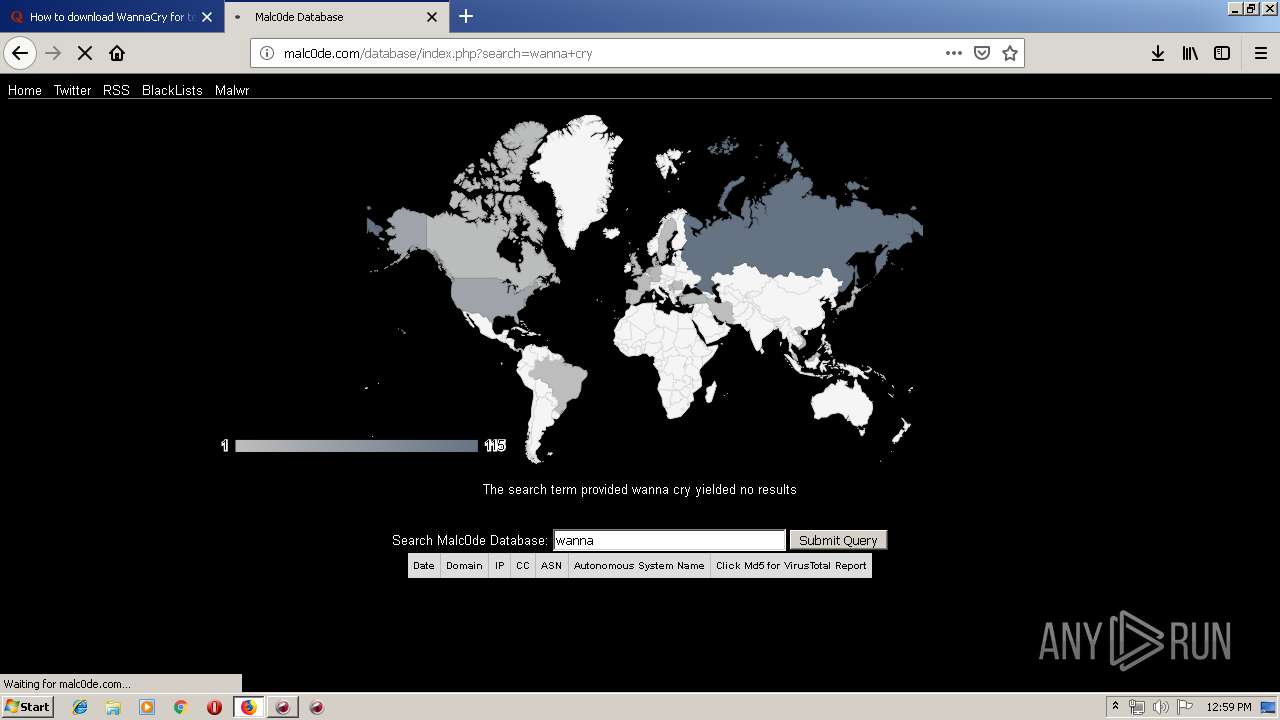
Task: Click the no results message text
Action: (640, 489)
